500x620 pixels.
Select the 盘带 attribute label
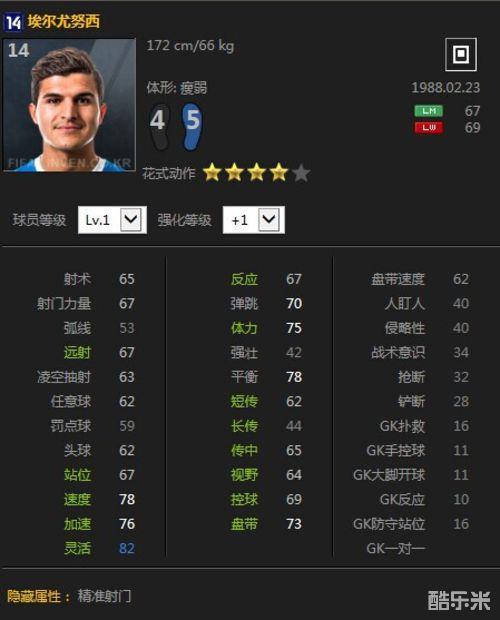tap(244, 524)
